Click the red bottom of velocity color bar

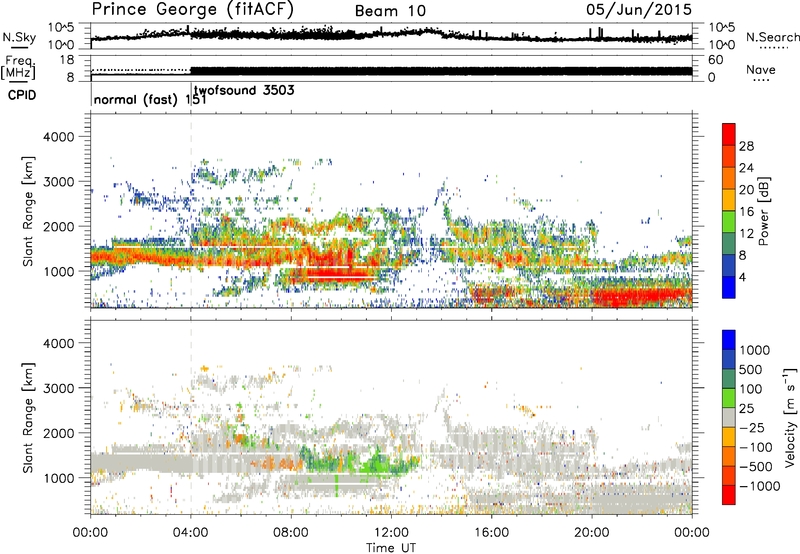pyautogui.click(x=729, y=495)
